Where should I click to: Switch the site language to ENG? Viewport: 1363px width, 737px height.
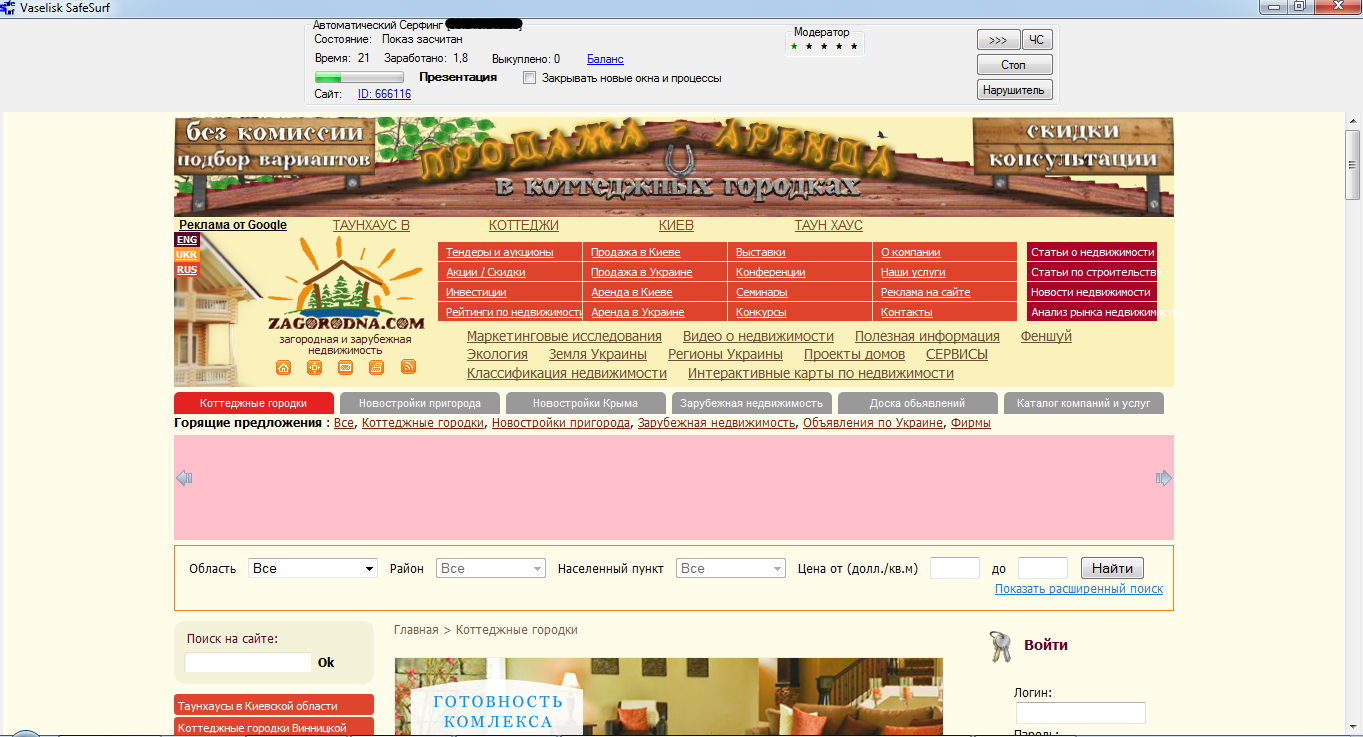(187, 240)
